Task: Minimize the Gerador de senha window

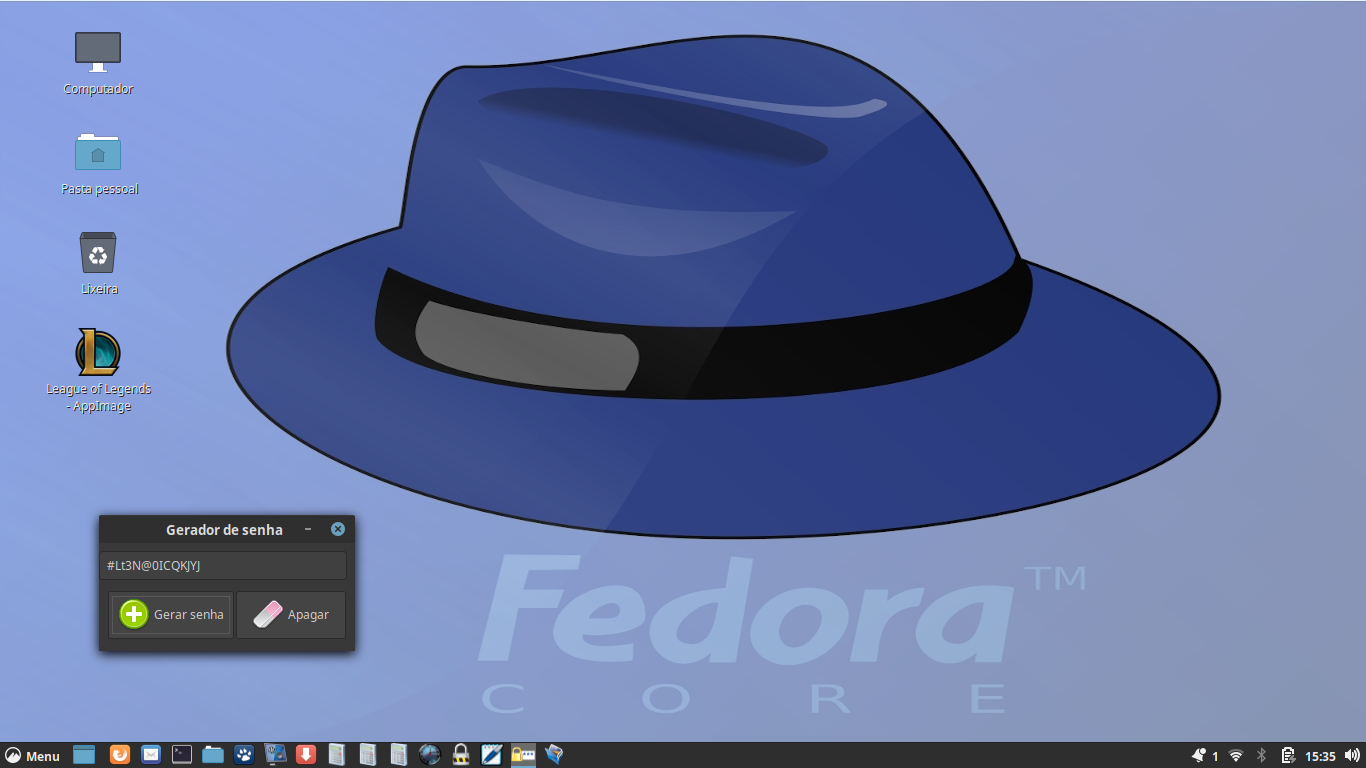Action: tap(308, 529)
